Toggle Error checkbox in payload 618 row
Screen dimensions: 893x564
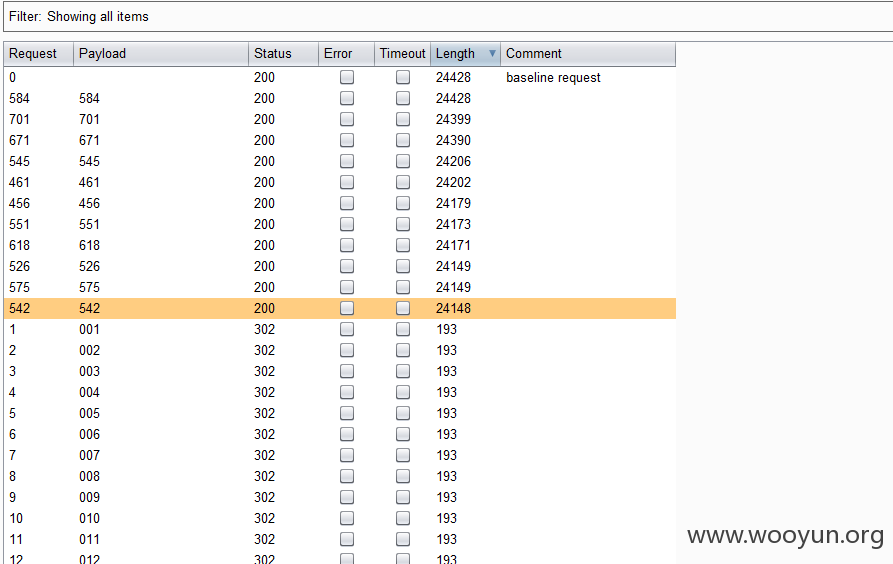click(347, 245)
